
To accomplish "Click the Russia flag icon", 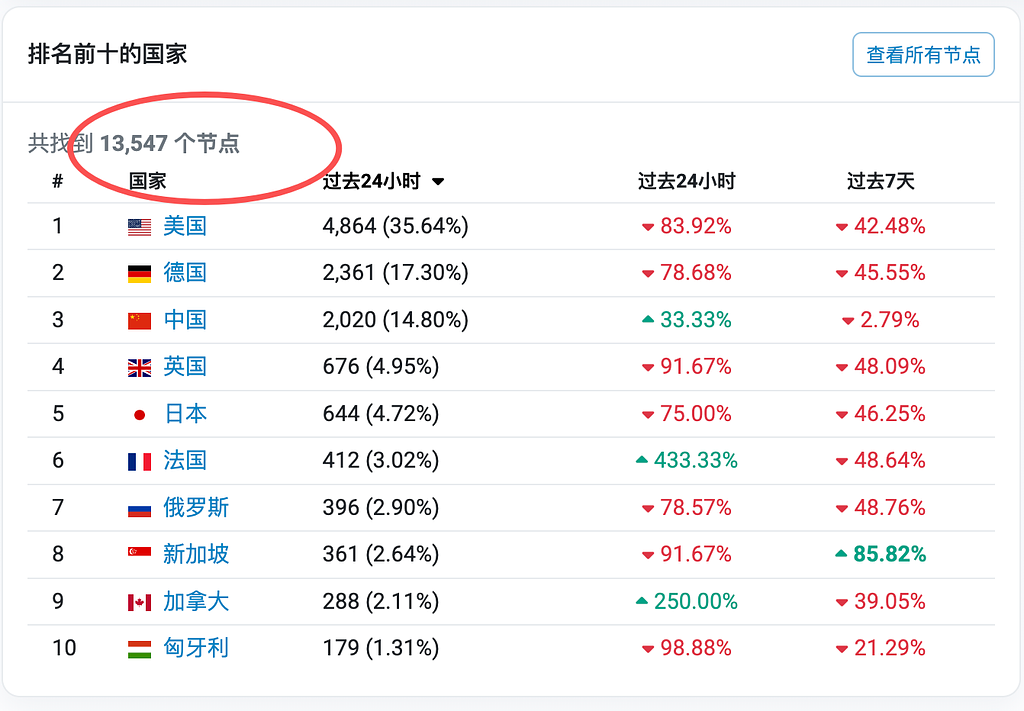I will (140, 509).
